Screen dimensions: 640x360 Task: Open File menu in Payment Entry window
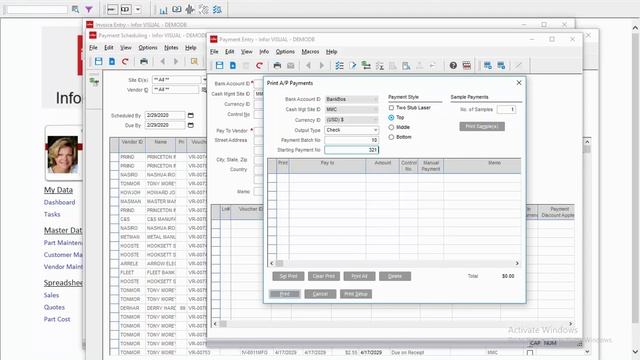214,52
